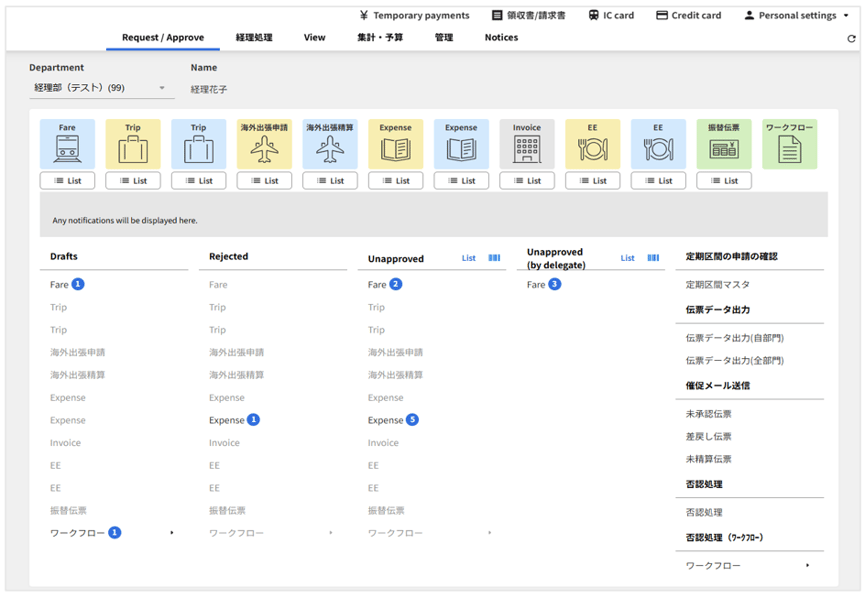Image resolution: width=865 pixels, height=597 pixels.
Task: Open Expense with badge 1 in Rejected
Action: click(234, 420)
